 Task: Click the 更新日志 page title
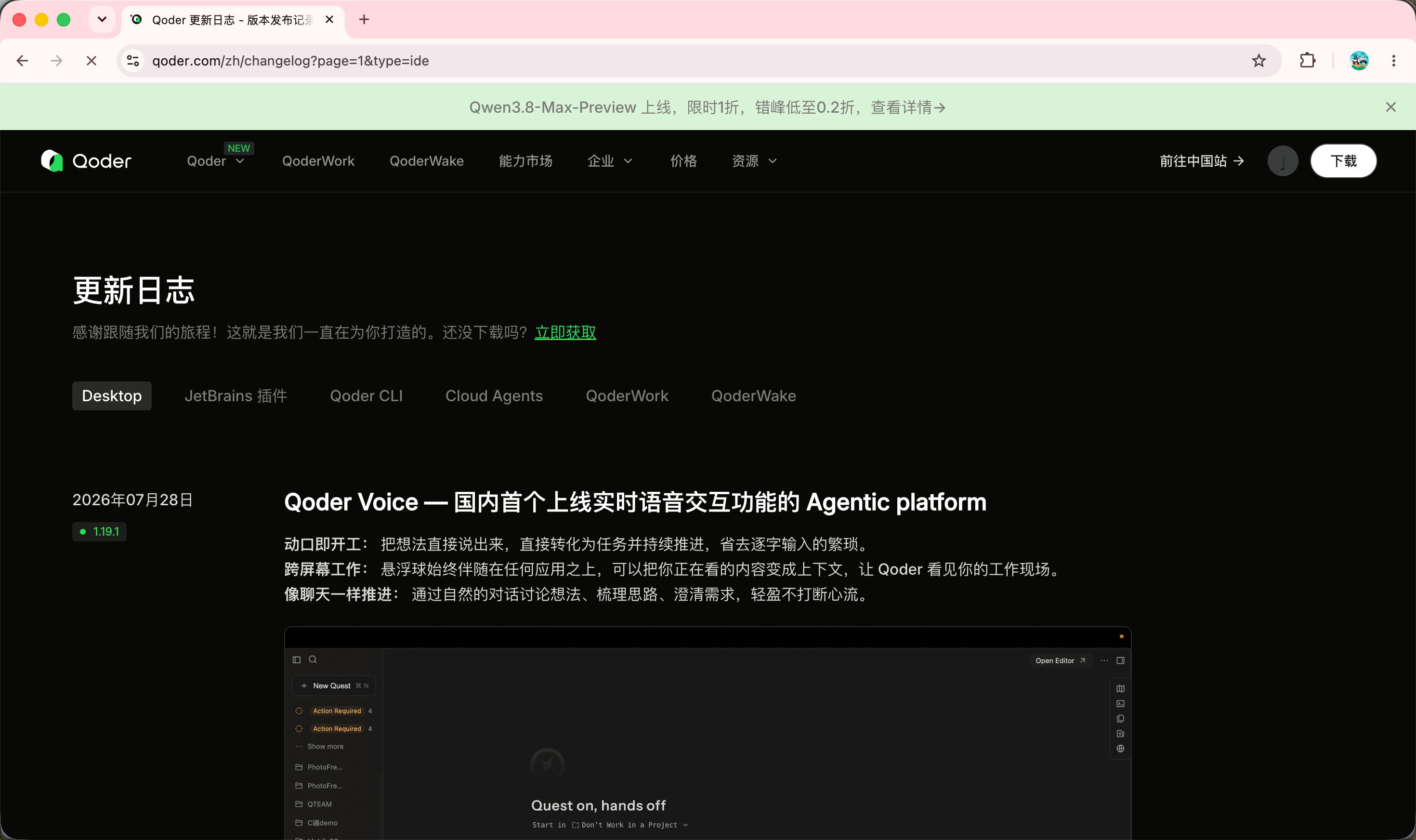[133, 290]
